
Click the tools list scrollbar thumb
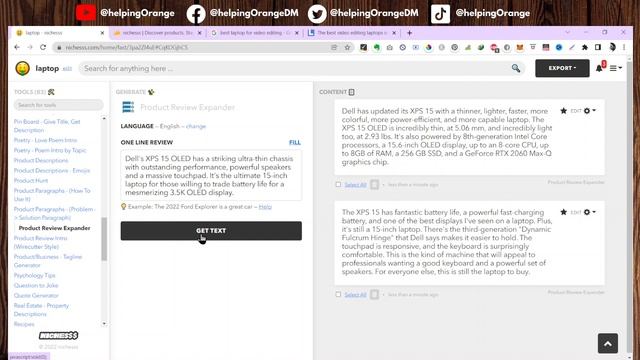[x=104, y=239]
